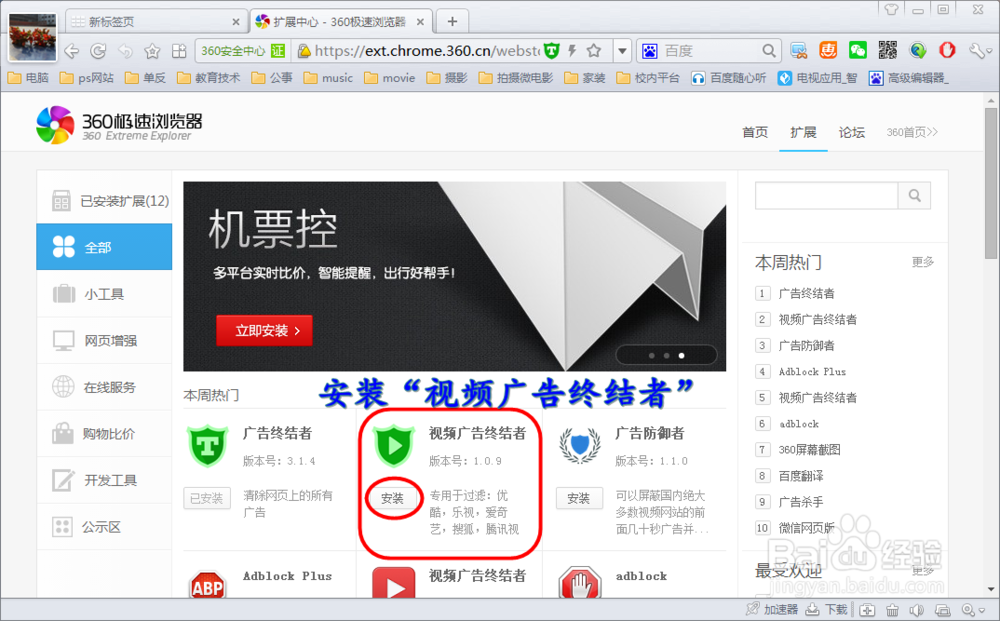
Task: Click 更多 next to 本周热门
Action: coord(922,261)
